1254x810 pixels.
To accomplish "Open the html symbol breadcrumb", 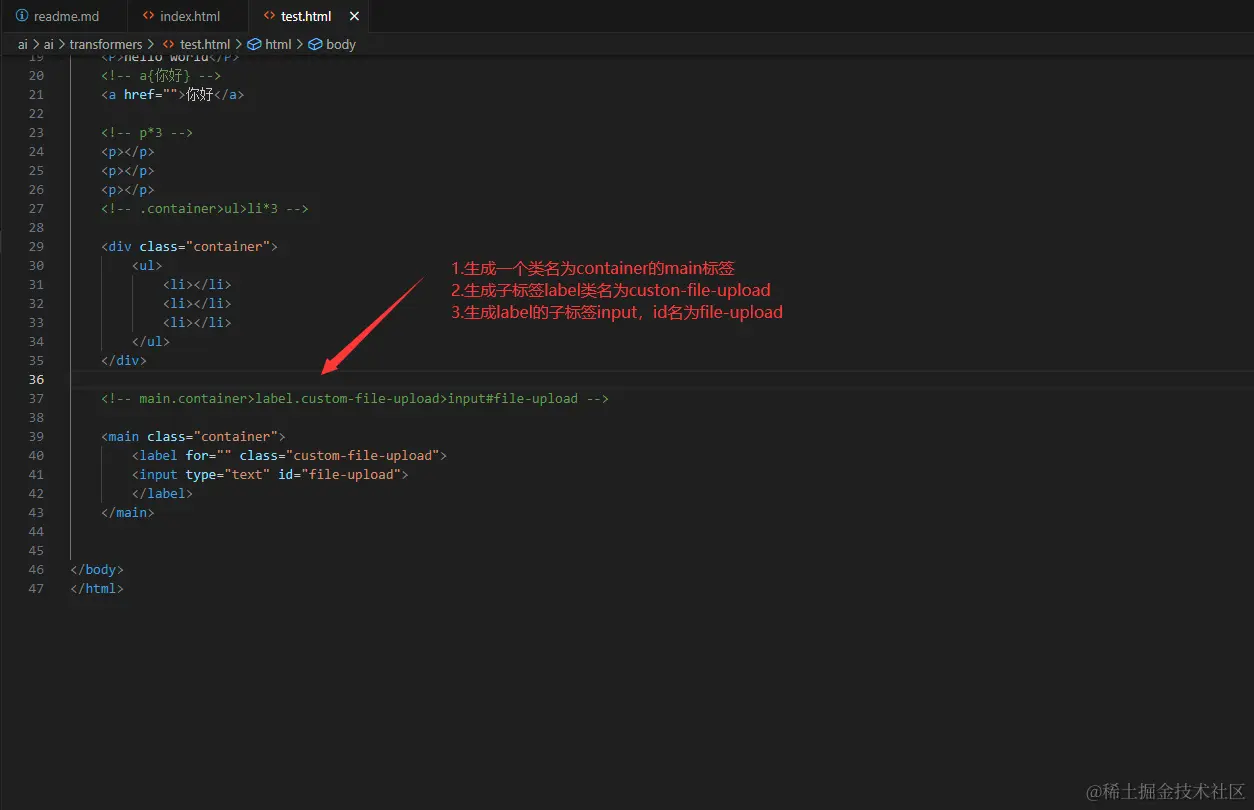I will (x=278, y=44).
